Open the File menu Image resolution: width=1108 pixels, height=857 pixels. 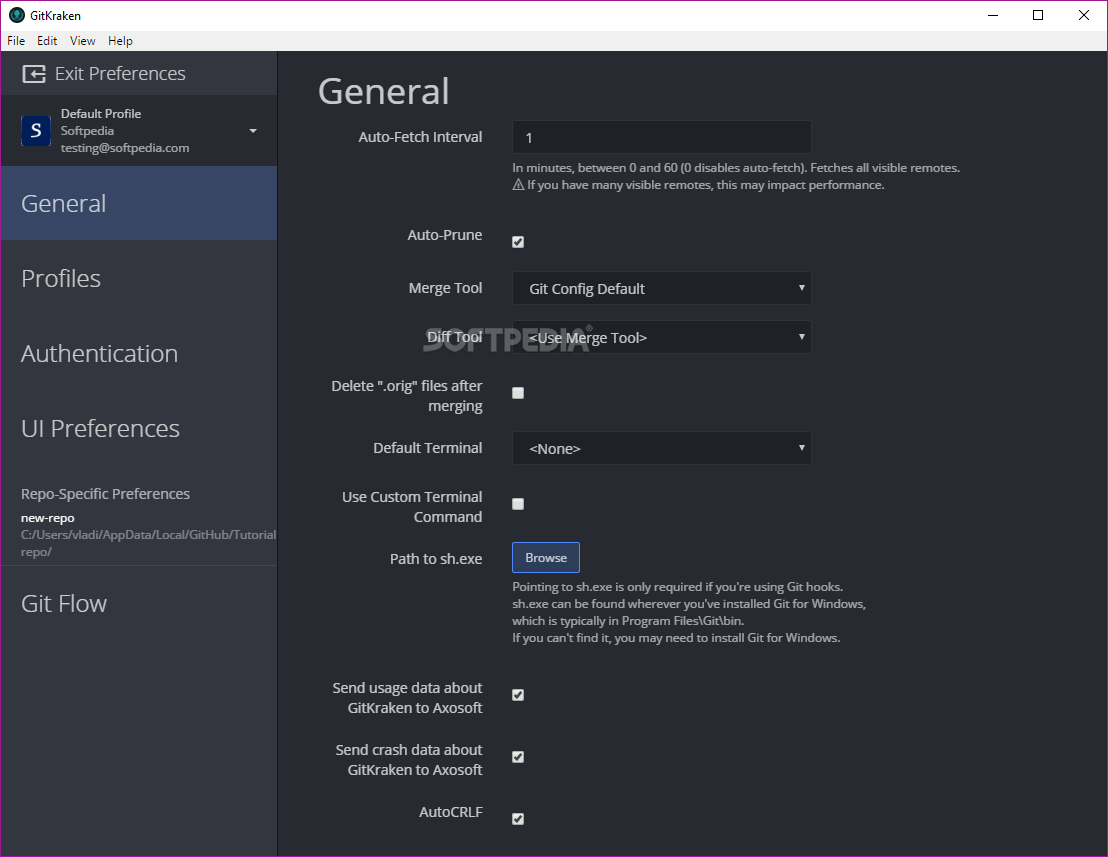pyautogui.click(x=15, y=40)
